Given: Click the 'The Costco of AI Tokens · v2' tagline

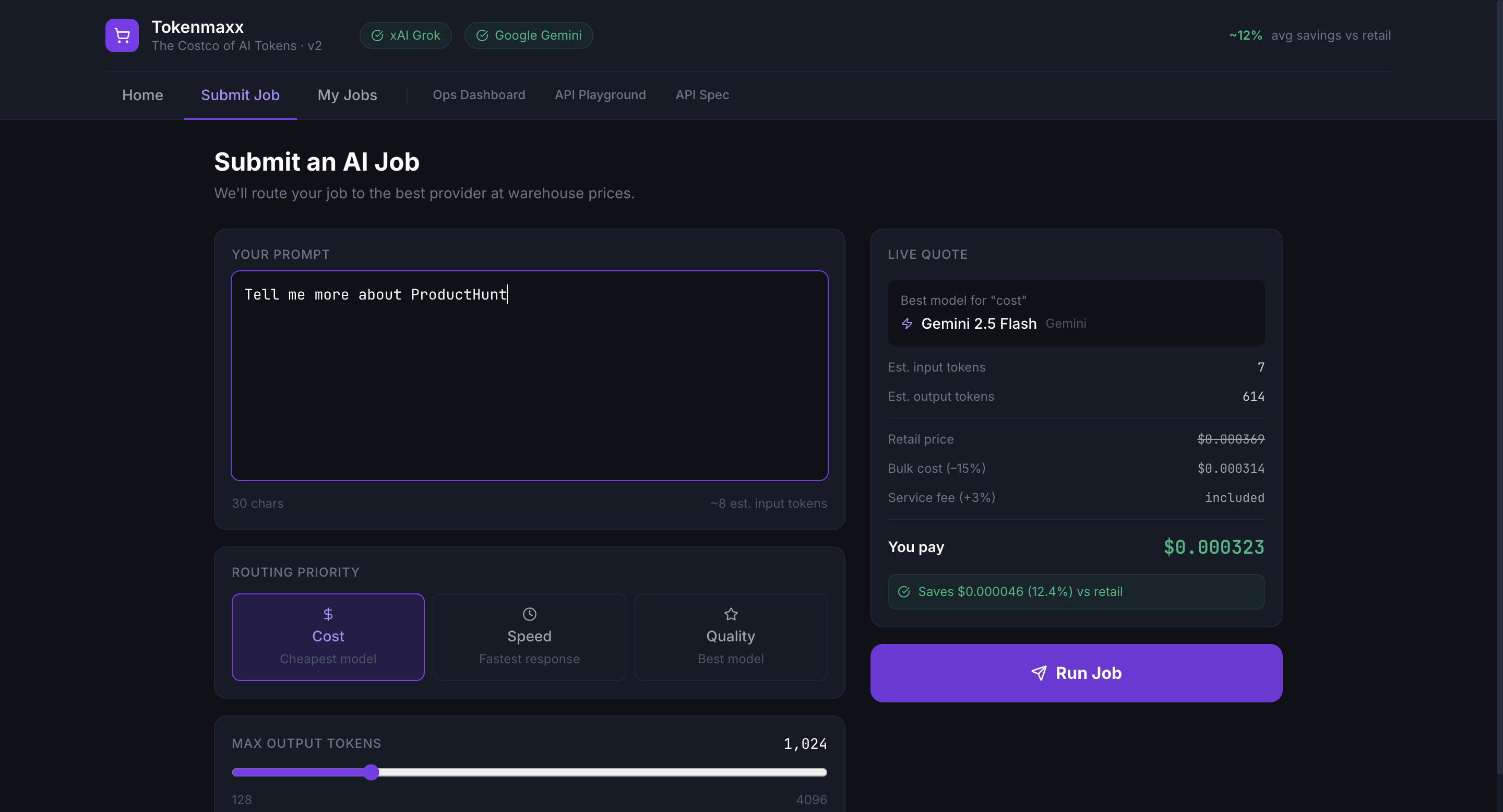Looking at the screenshot, I should click(236, 46).
